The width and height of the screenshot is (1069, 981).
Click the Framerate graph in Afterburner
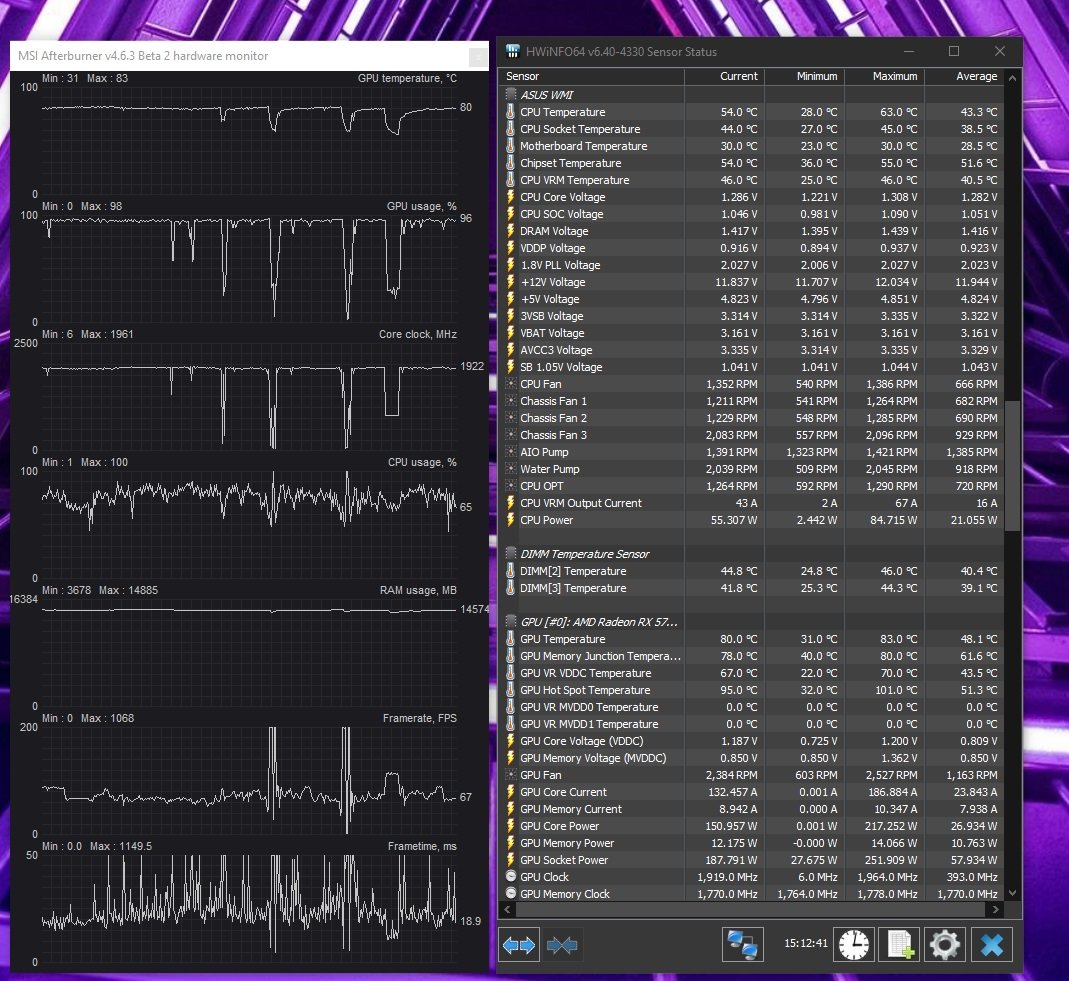(249, 781)
